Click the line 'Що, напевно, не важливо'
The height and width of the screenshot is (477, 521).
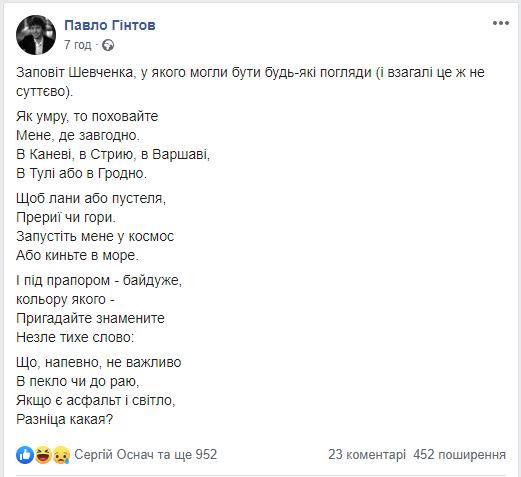[x=99, y=362]
